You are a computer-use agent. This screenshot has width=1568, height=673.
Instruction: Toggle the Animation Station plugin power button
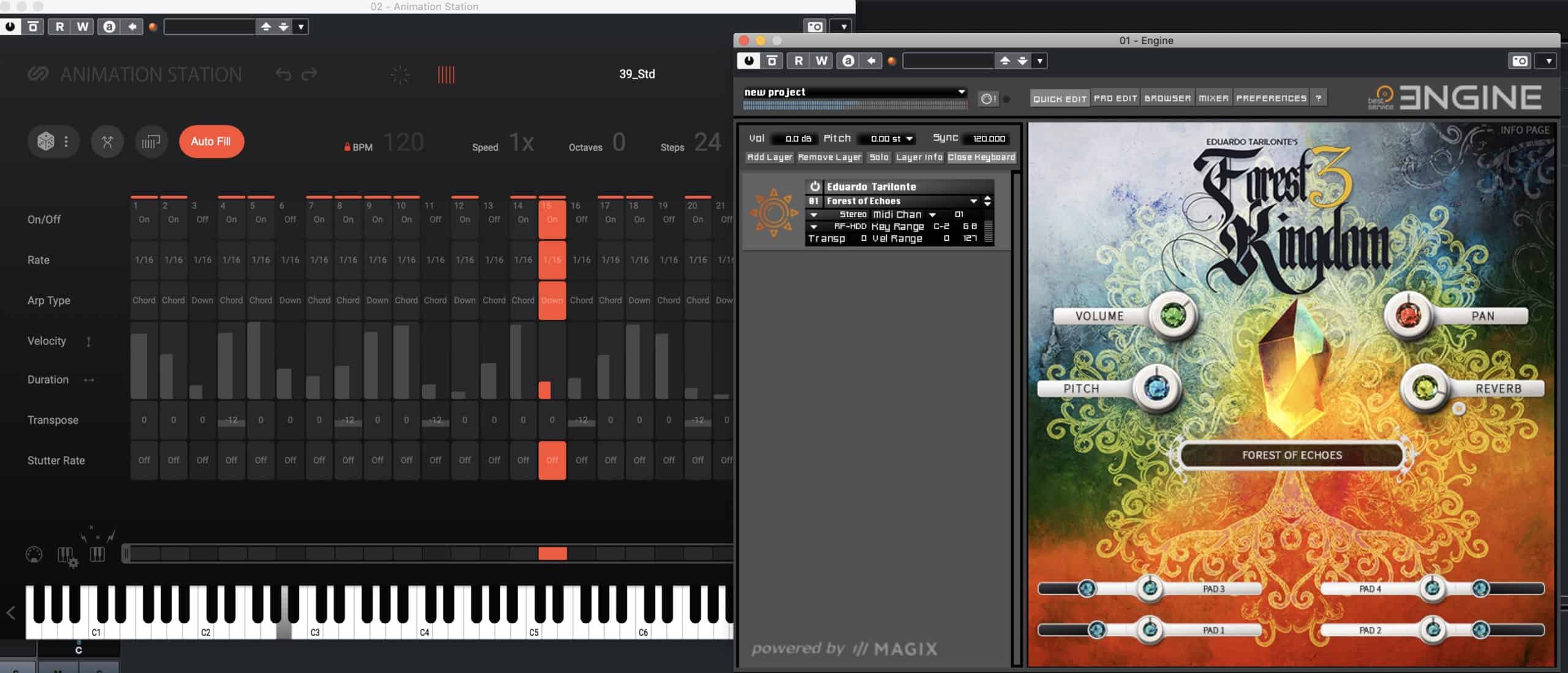[10, 26]
